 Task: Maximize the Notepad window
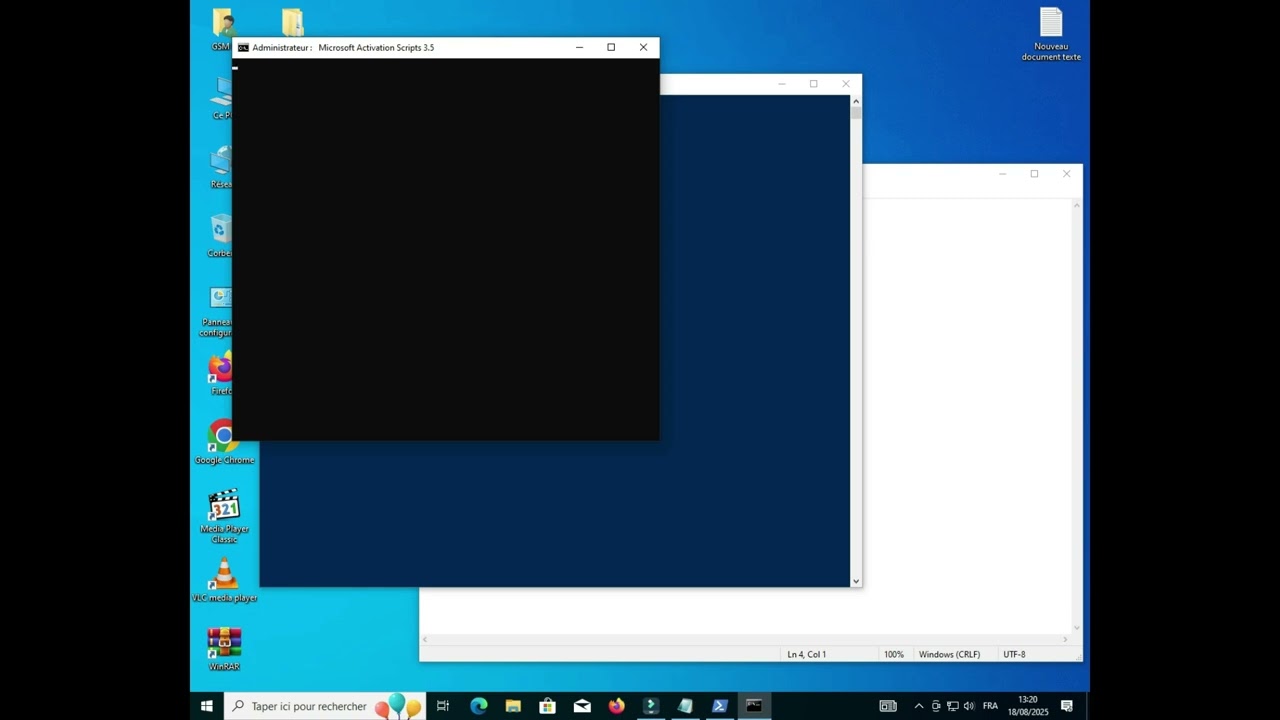(x=1034, y=174)
